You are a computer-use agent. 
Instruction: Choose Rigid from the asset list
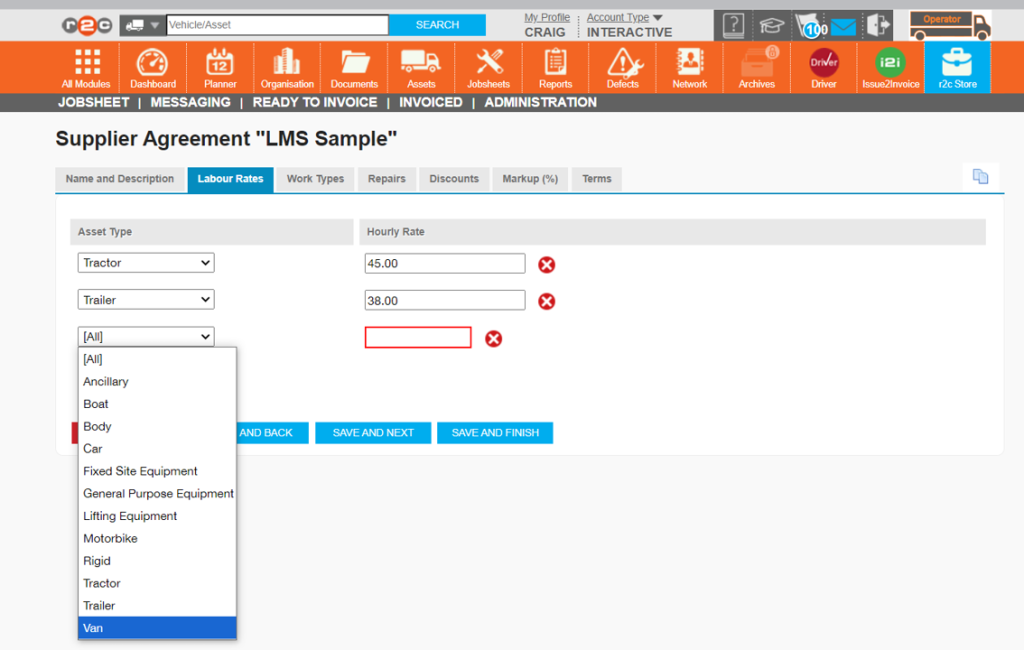pos(157,561)
